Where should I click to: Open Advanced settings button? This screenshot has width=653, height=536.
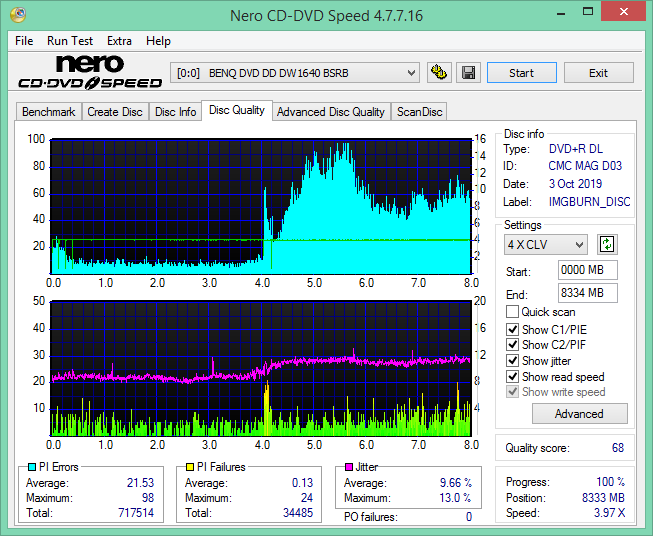579,414
